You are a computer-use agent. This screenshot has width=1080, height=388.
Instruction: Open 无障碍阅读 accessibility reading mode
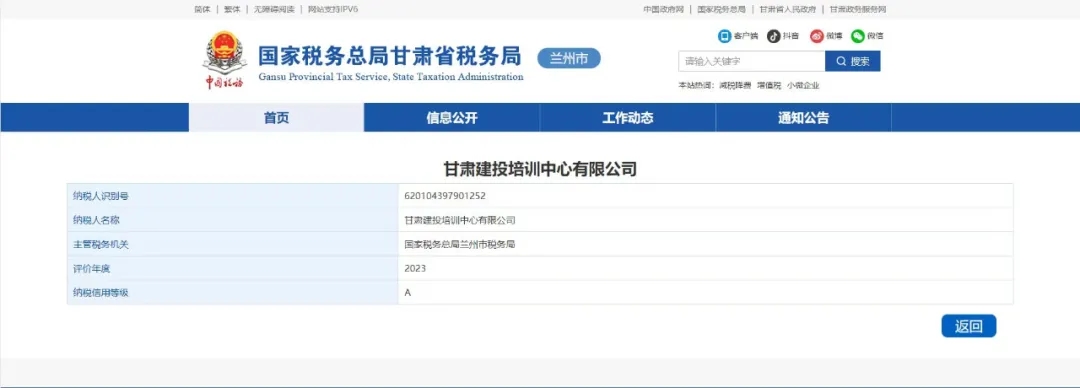(274, 10)
